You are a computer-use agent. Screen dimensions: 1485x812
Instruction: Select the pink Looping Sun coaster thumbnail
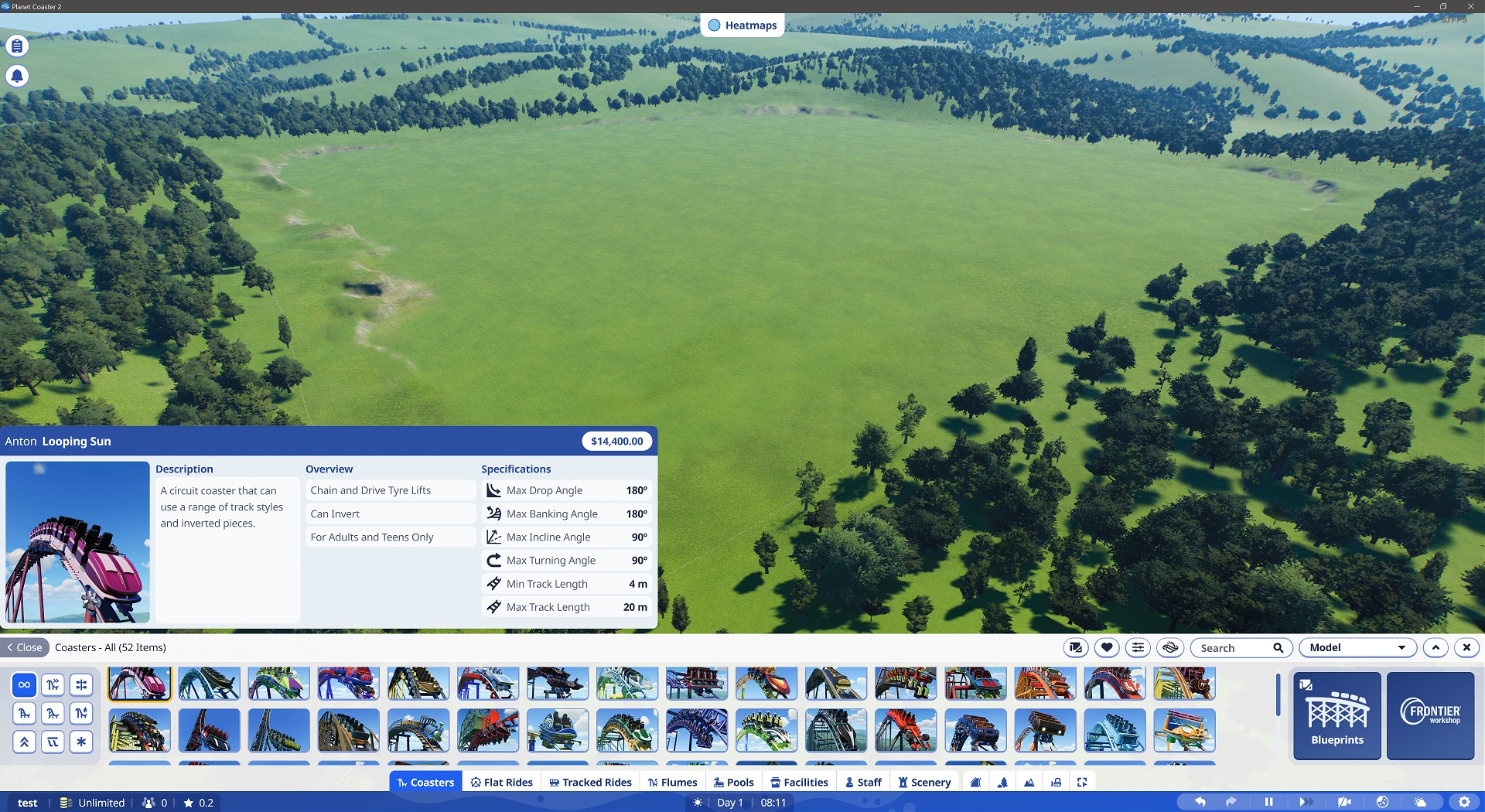(x=139, y=684)
